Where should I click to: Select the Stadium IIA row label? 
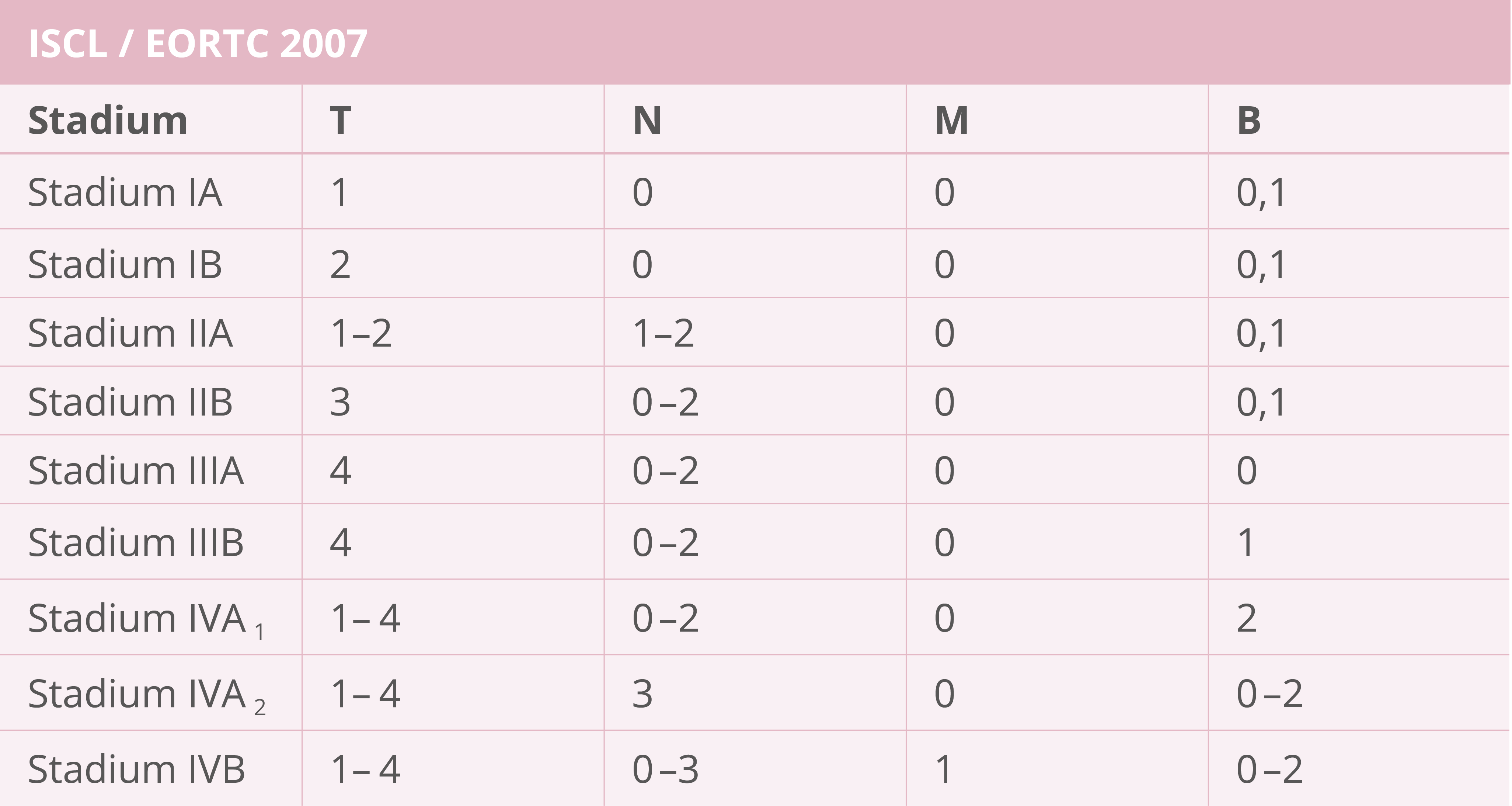point(130,333)
